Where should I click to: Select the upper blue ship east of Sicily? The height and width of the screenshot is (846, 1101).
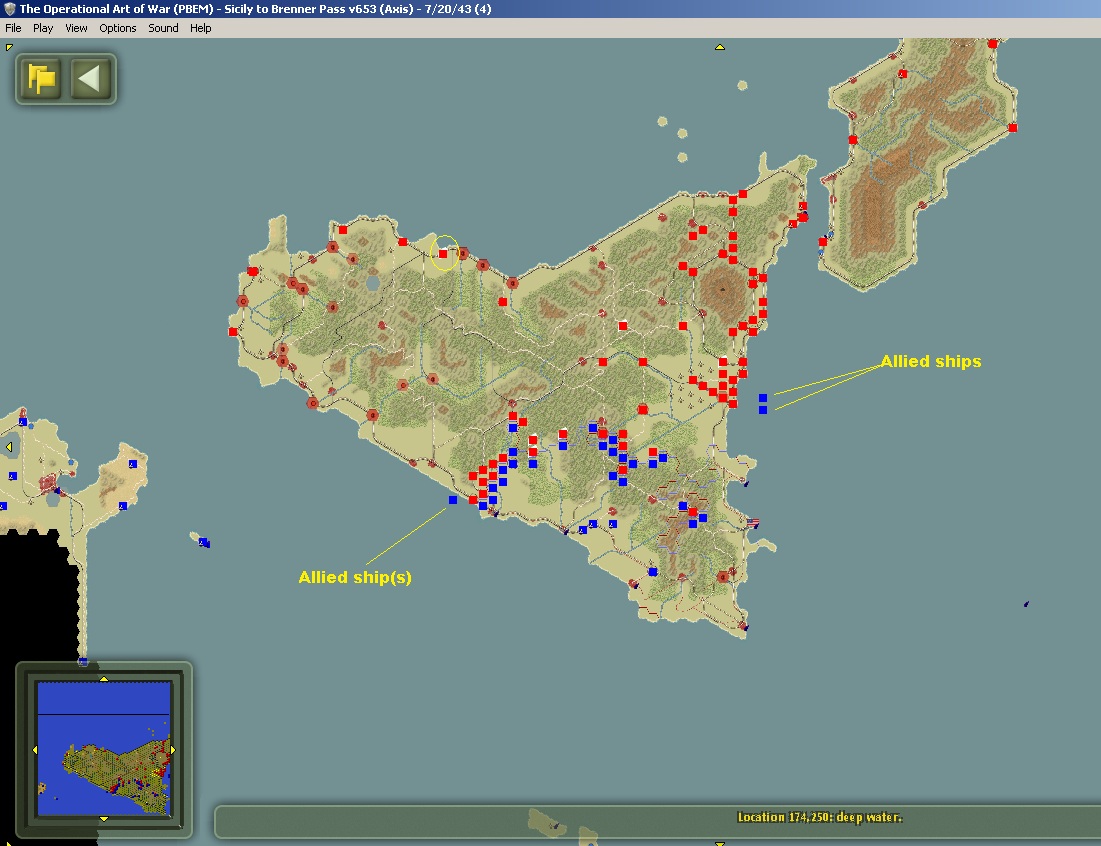click(763, 398)
